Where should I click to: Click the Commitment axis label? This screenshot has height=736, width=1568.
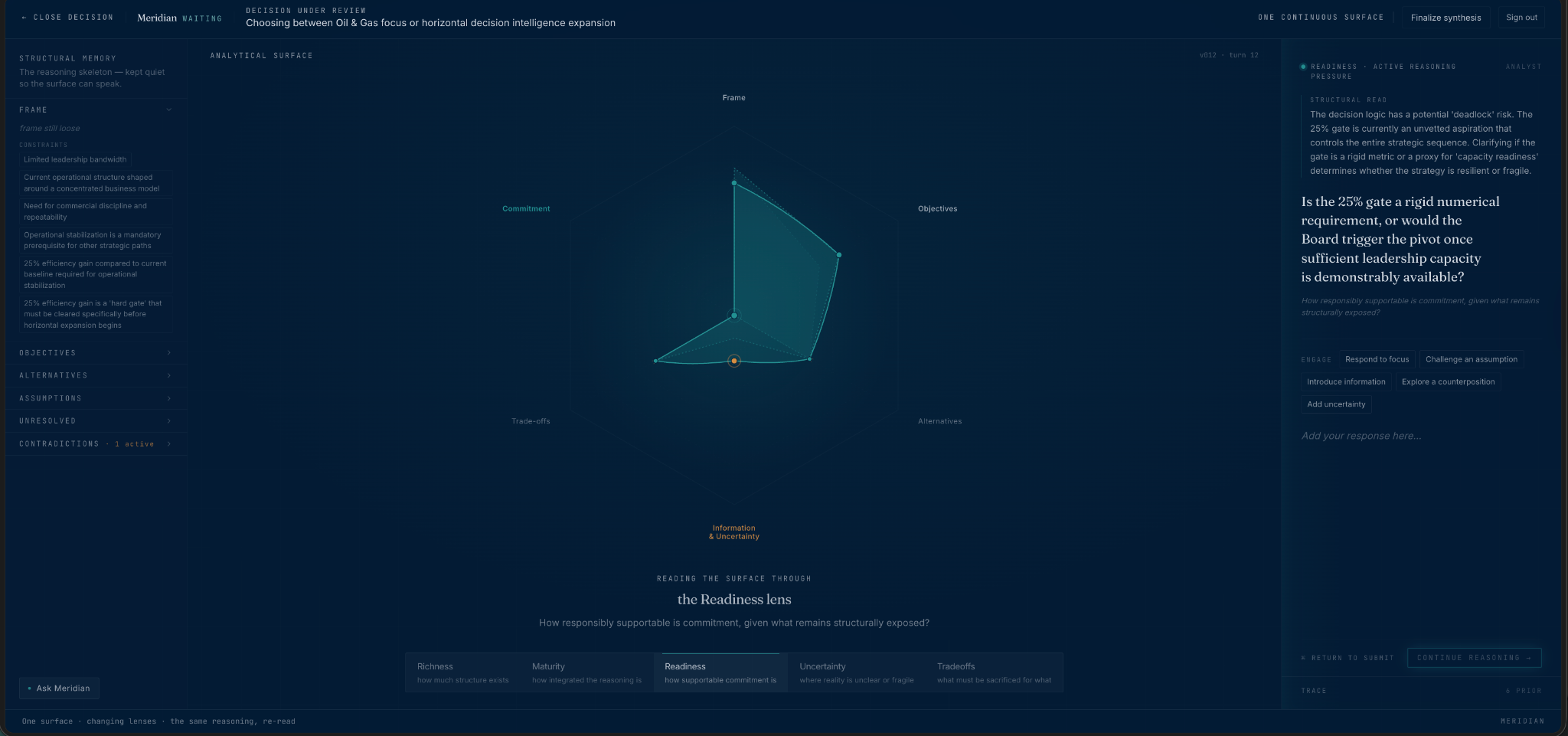coord(526,208)
